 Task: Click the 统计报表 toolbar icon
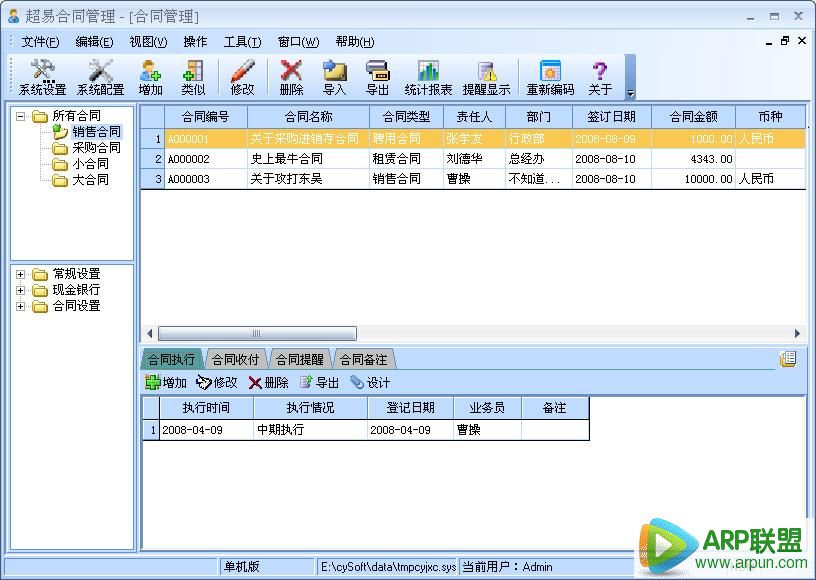coord(429,75)
